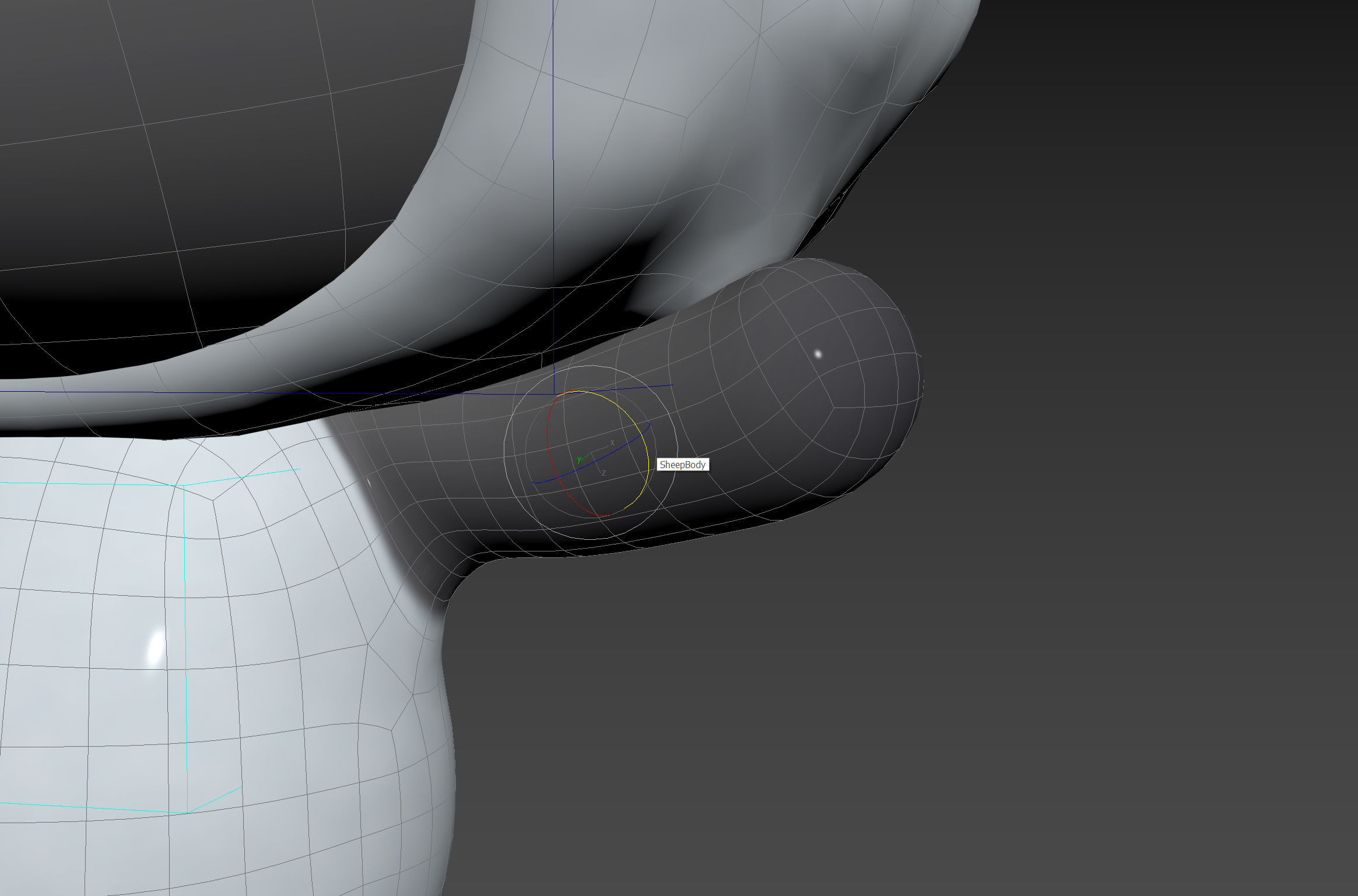Image resolution: width=1358 pixels, height=896 pixels.
Task: Click the vertical blue line above the gizmo
Action: pyautogui.click(x=553, y=175)
